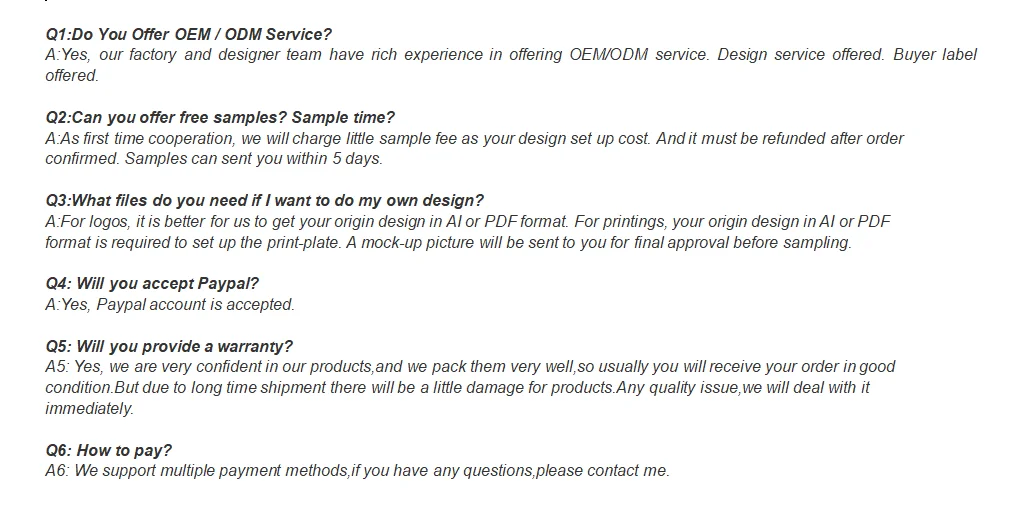Click the 'Yes, Paypal account is accepted' answer
The image size is (1010, 520).
[x=170, y=305]
